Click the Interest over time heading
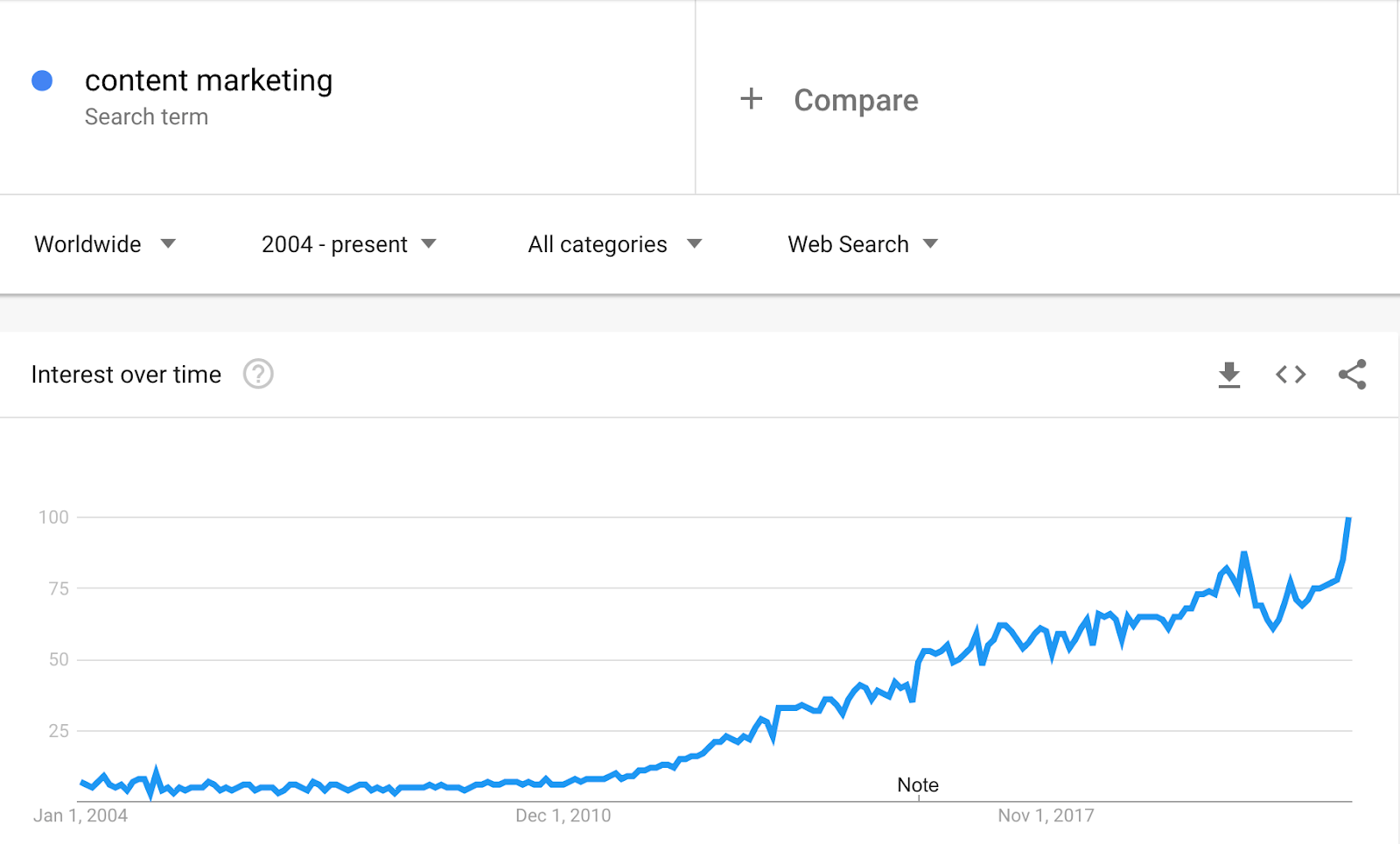 [126, 374]
